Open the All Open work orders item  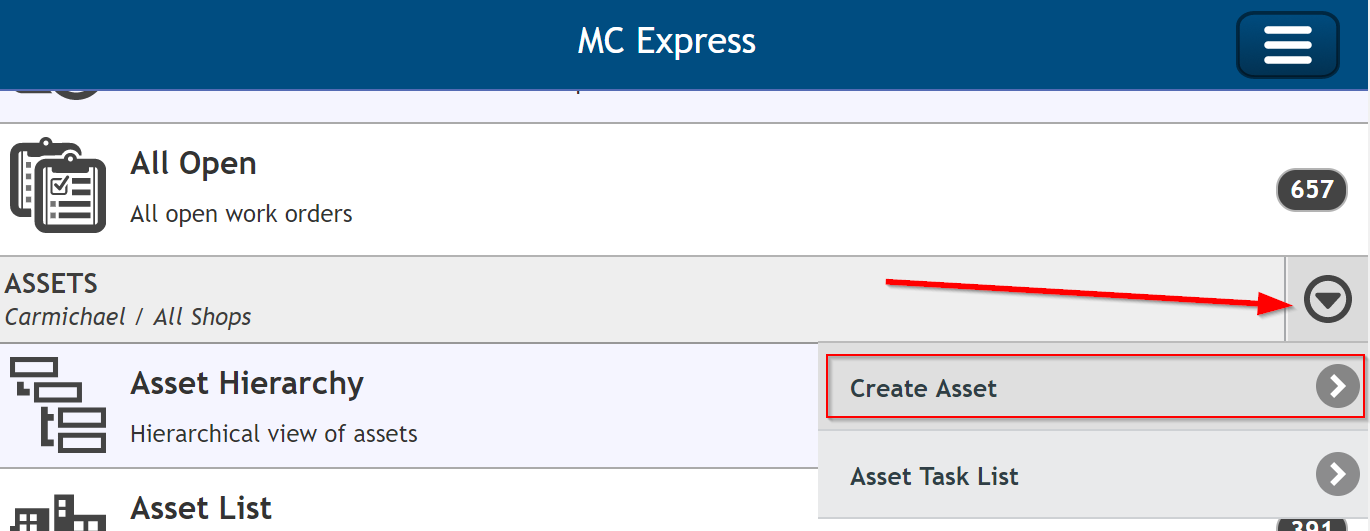coord(685,189)
